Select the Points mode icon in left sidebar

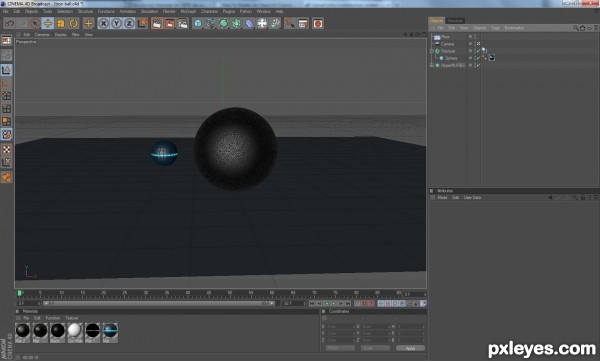click(7, 96)
